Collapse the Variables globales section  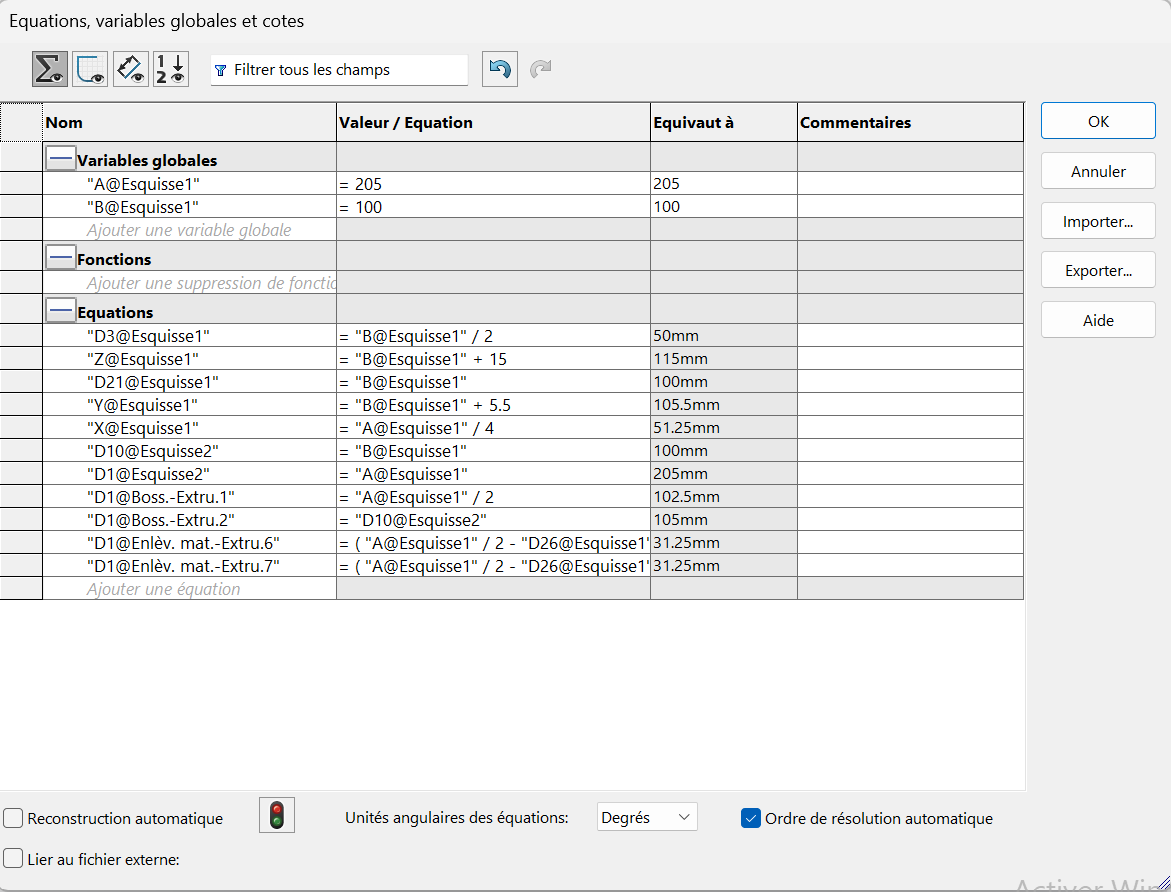(61, 159)
